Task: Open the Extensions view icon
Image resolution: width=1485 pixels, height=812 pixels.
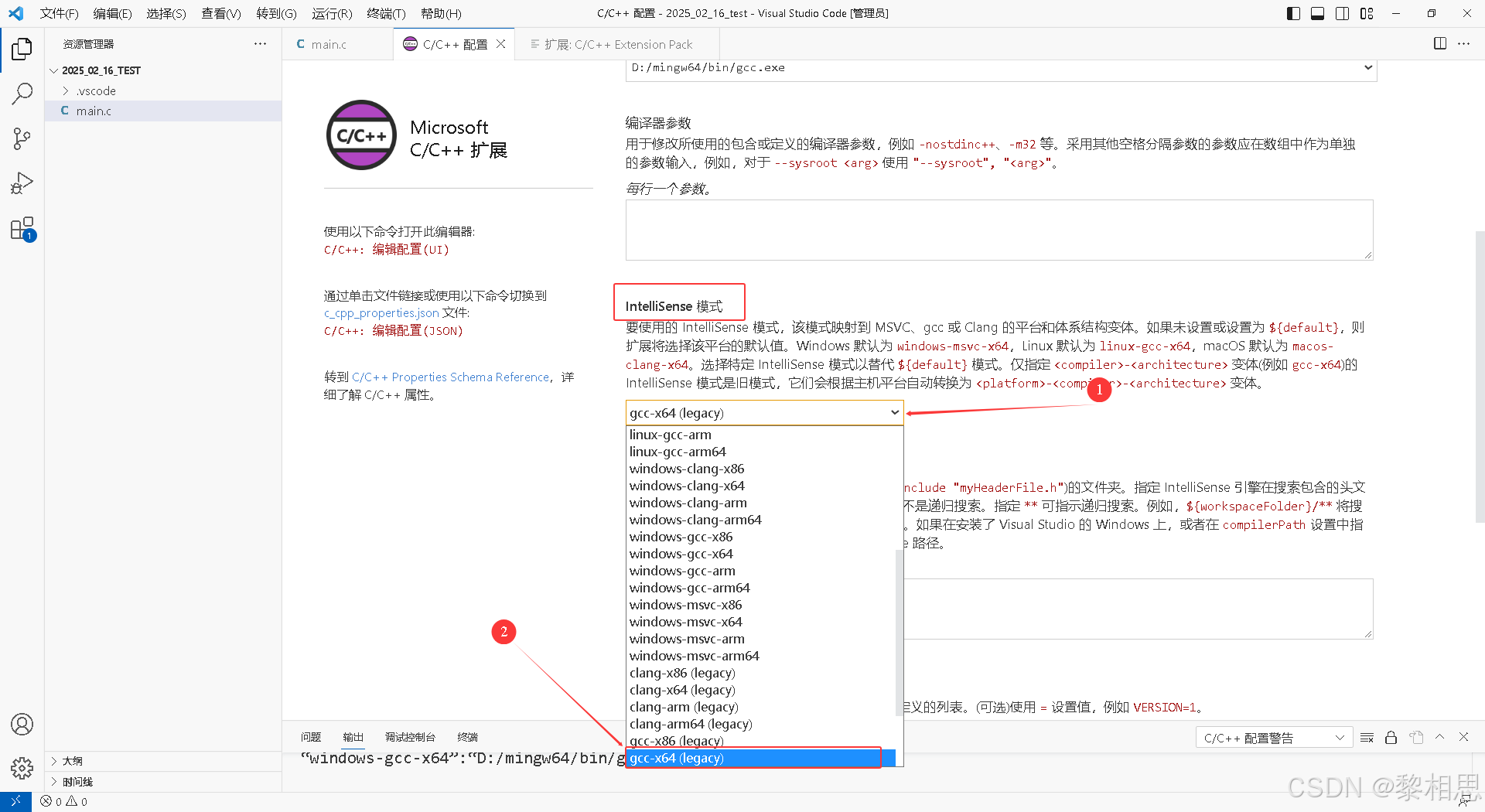Action: [x=22, y=229]
